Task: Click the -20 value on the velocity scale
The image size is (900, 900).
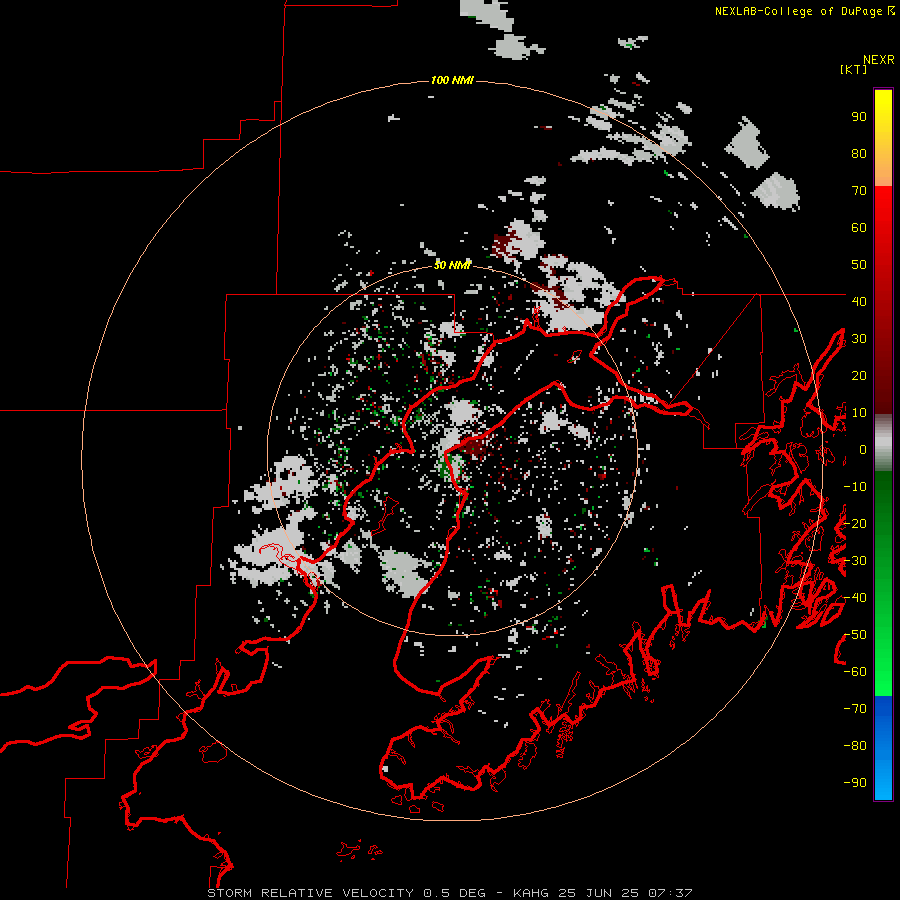Action: (855, 523)
